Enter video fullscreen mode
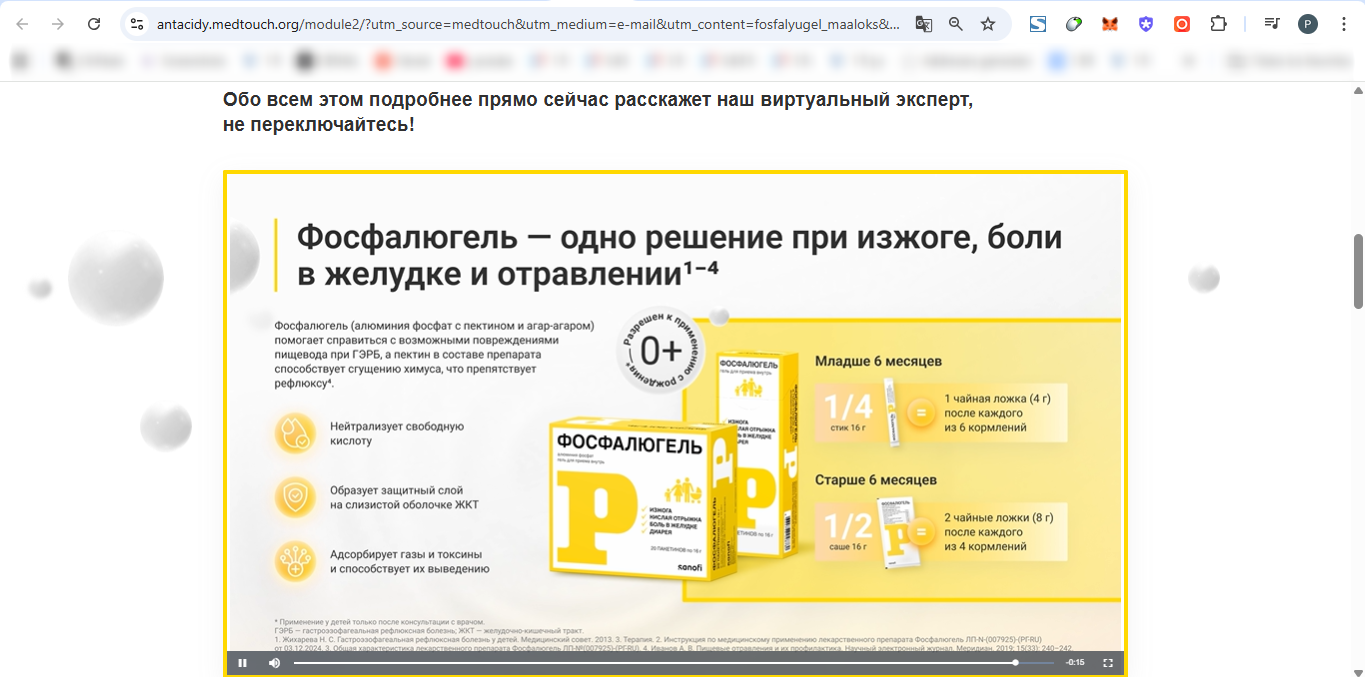Screen dimensions: 1365x677 (1108, 662)
